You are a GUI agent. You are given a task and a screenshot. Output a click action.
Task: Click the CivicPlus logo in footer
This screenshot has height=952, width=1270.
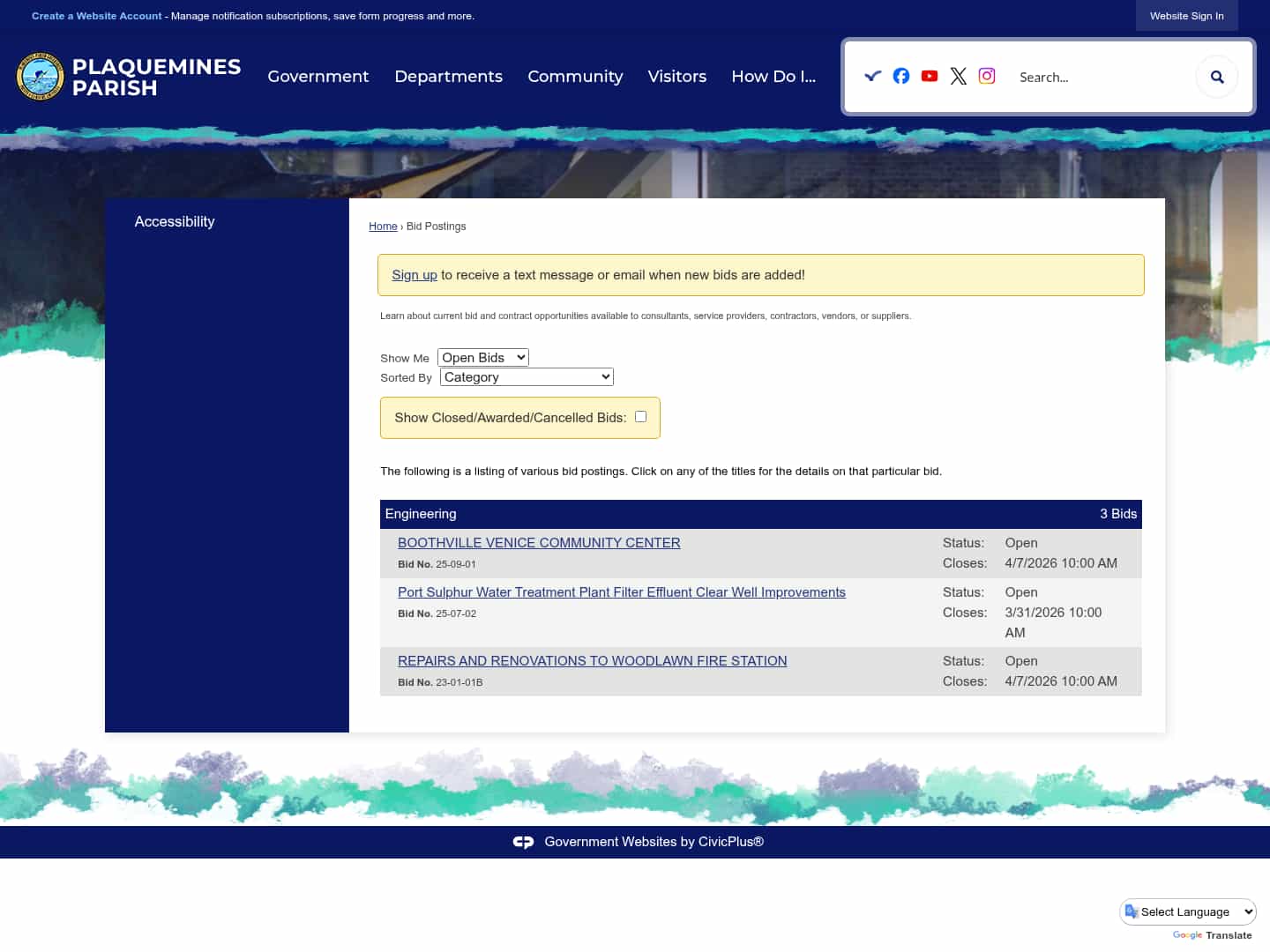[523, 842]
